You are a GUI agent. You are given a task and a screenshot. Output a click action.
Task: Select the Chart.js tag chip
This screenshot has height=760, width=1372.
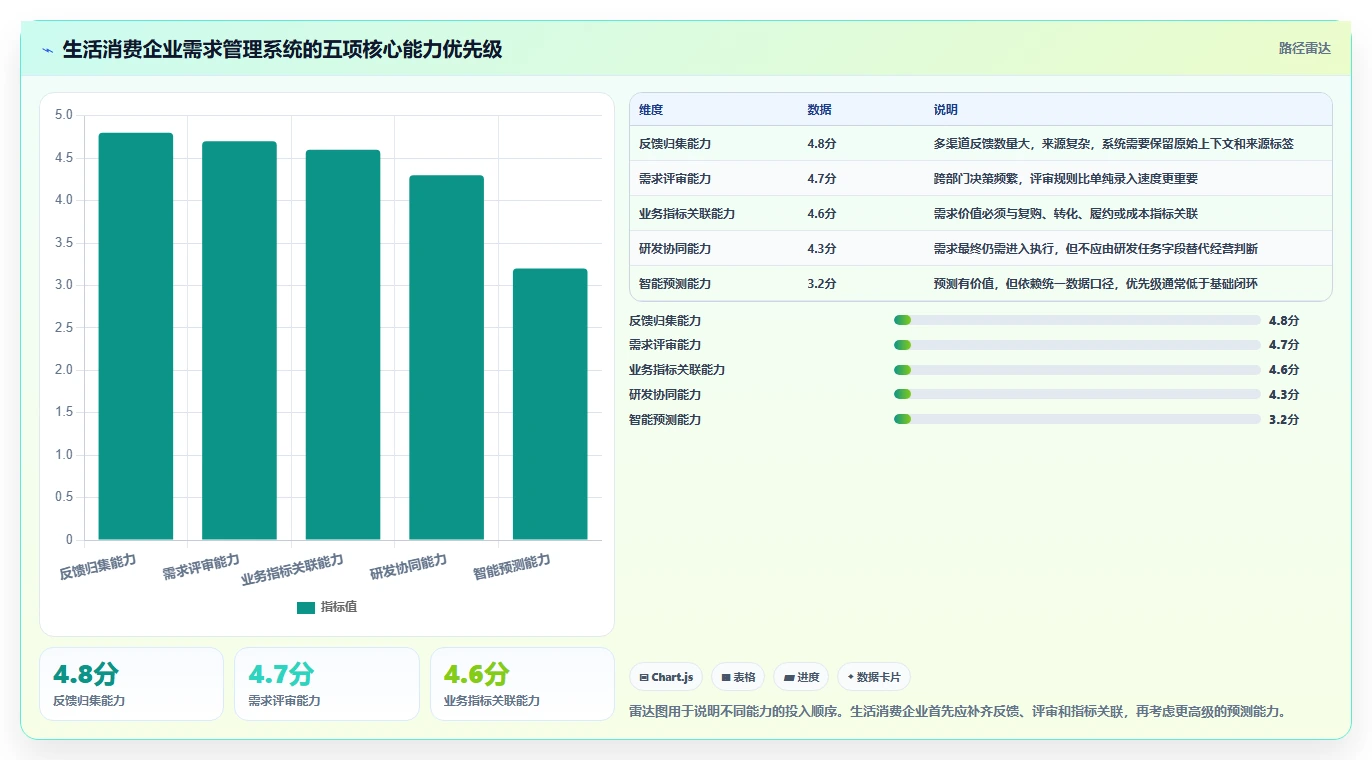click(x=667, y=677)
